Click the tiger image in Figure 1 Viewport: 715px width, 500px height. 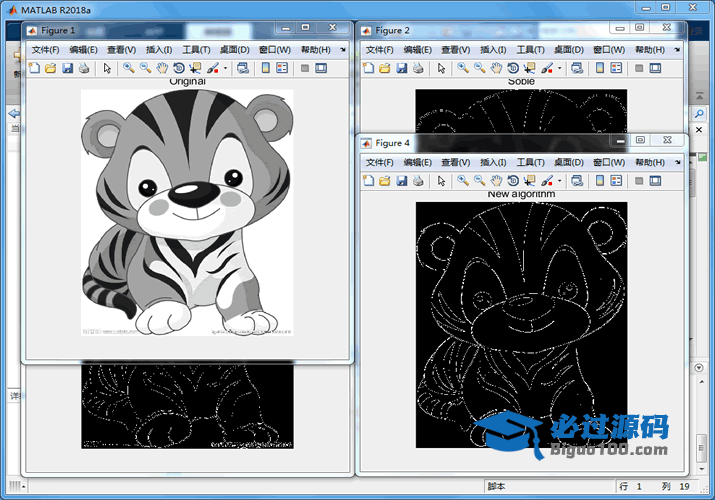coord(186,212)
